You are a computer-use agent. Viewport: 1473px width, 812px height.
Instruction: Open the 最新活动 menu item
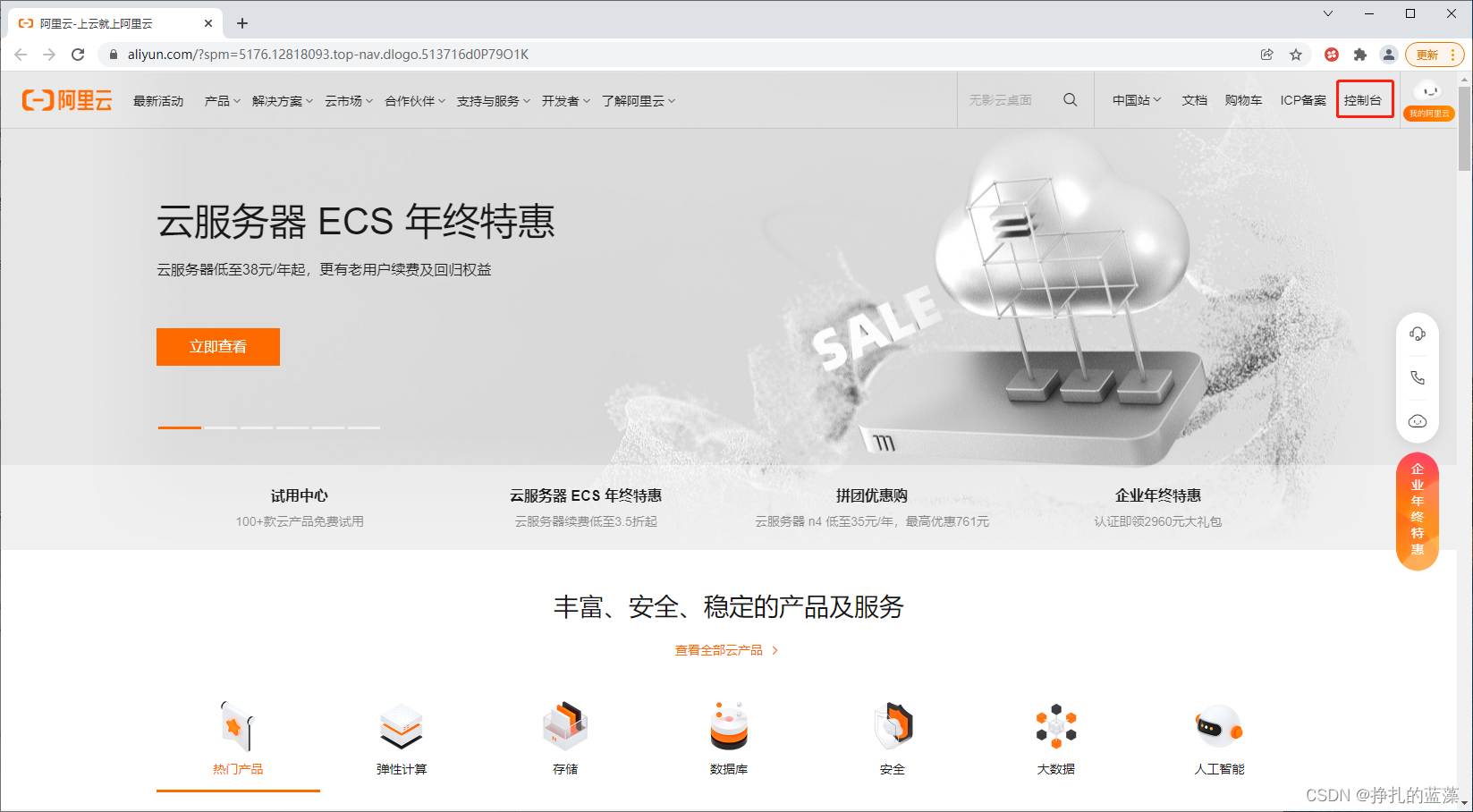point(158,100)
